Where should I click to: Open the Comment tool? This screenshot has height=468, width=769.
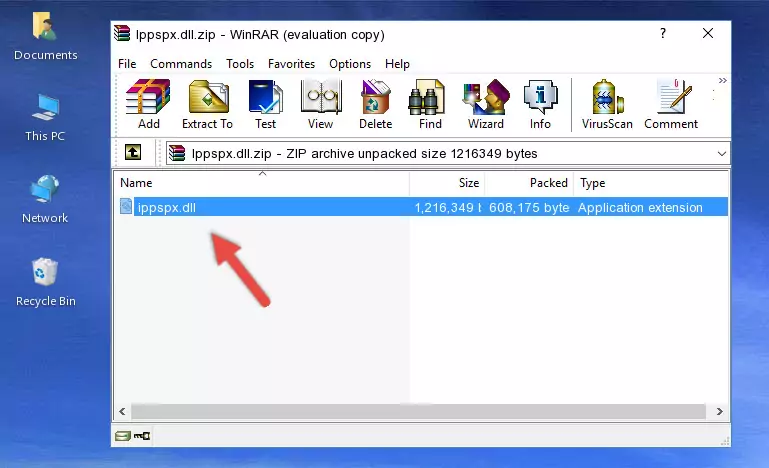tap(671, 104)
